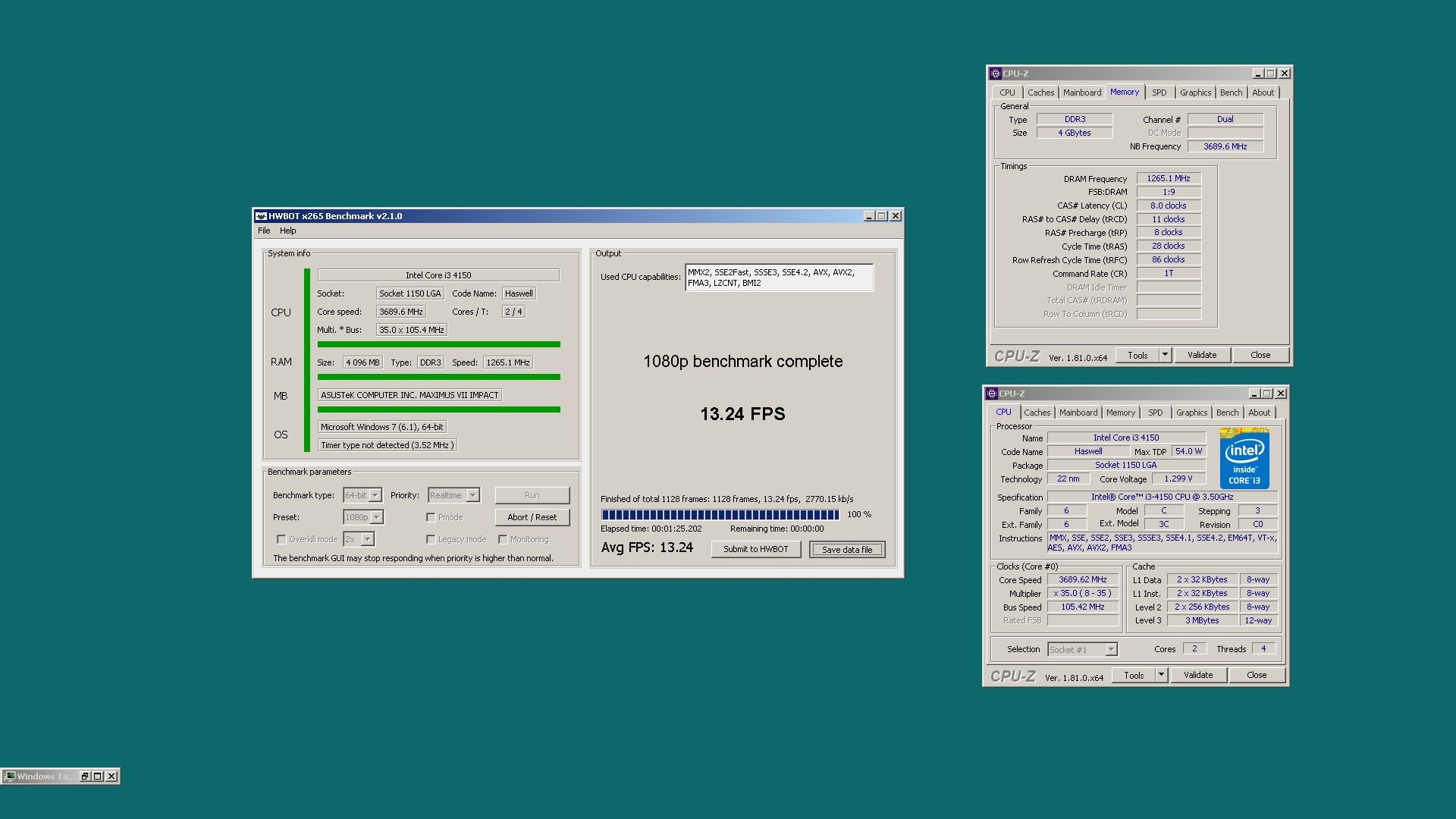
Task: Click the Used CPU capabilities text box
Action: (x=779, y=278)
